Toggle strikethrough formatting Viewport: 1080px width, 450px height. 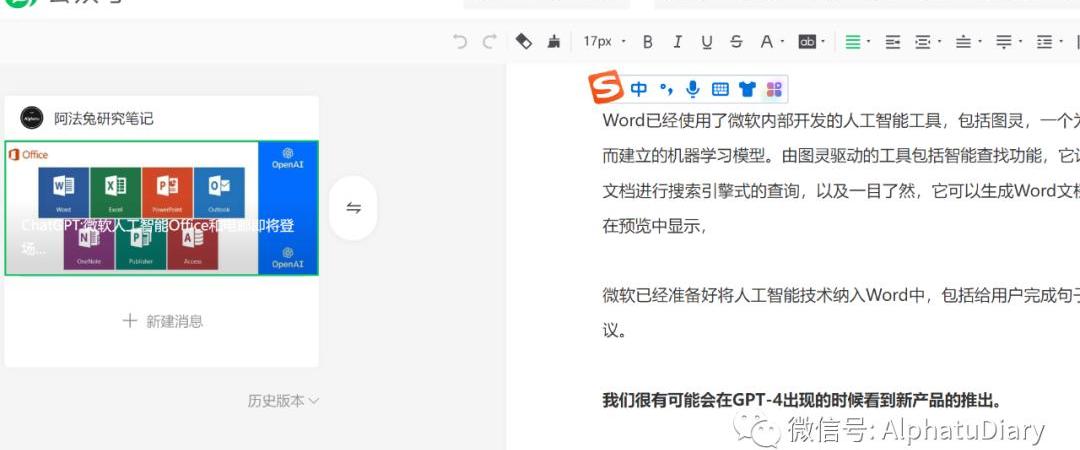[737, 42]
